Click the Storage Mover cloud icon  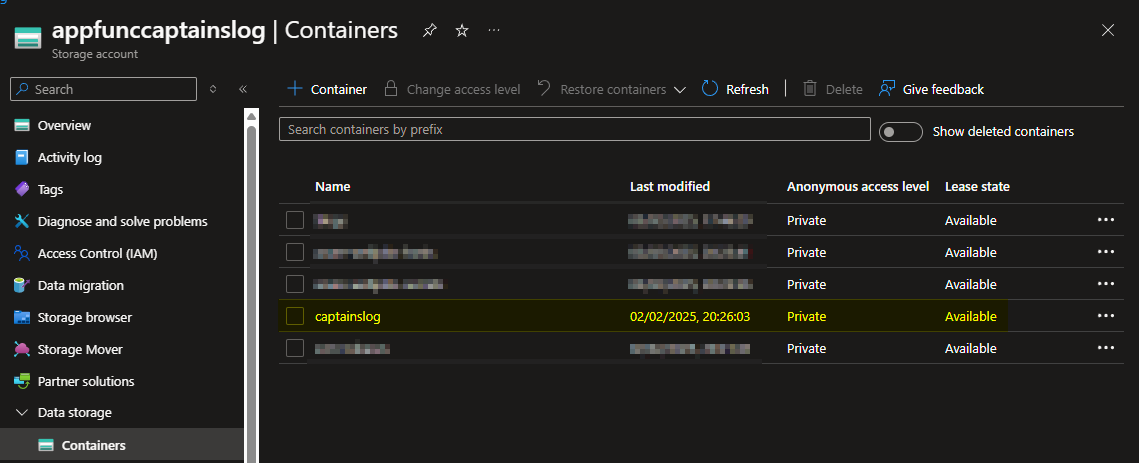(22, 349)
